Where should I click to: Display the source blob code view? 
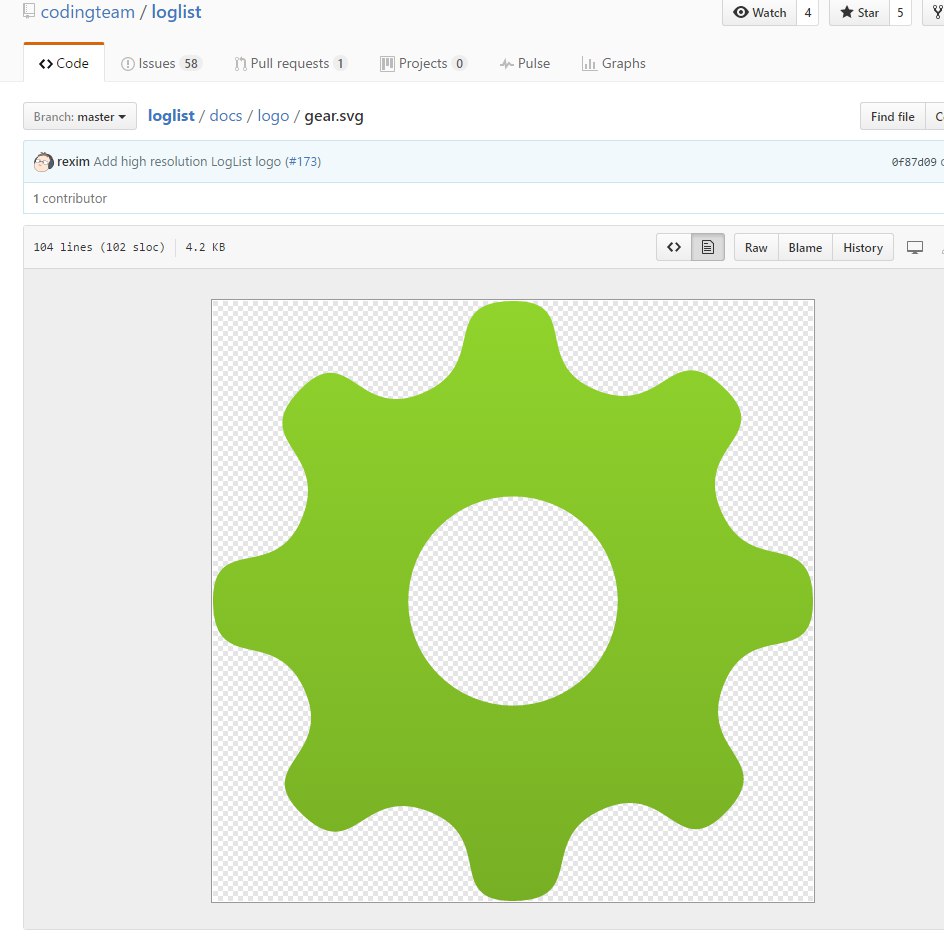click(674, 247)
